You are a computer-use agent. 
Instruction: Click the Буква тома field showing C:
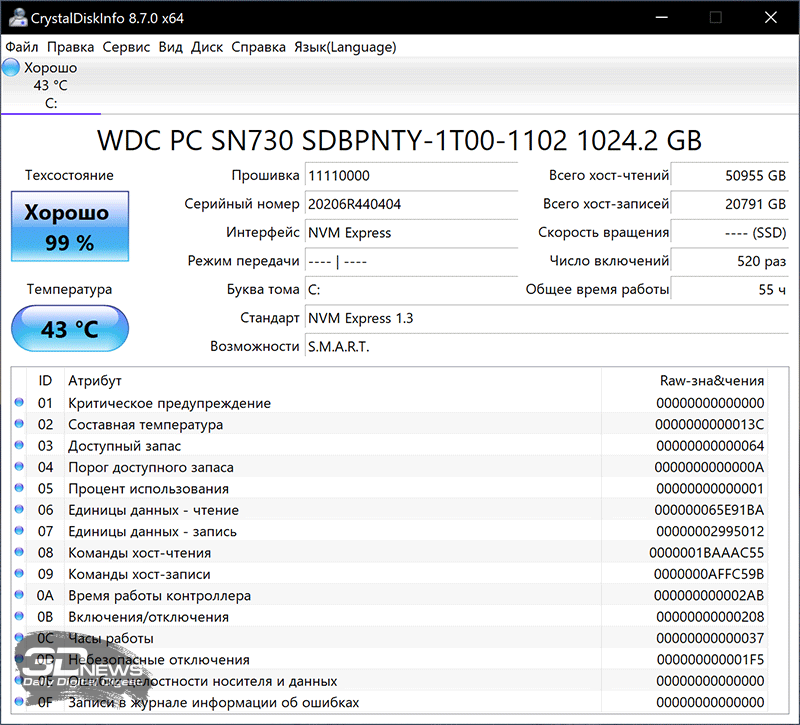click(x=411, y=290)
